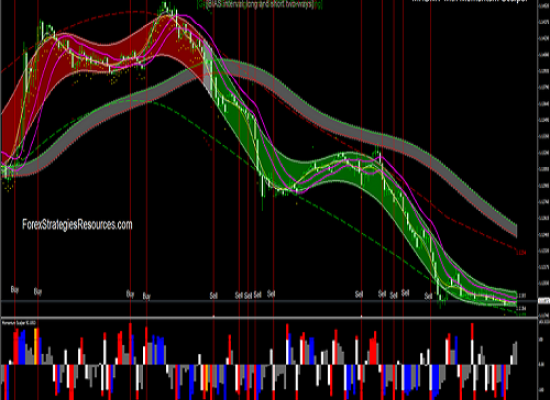Click the red price label ending the red dashed line
The width and height of the screenshot is (550, 400).
point(521,252)
